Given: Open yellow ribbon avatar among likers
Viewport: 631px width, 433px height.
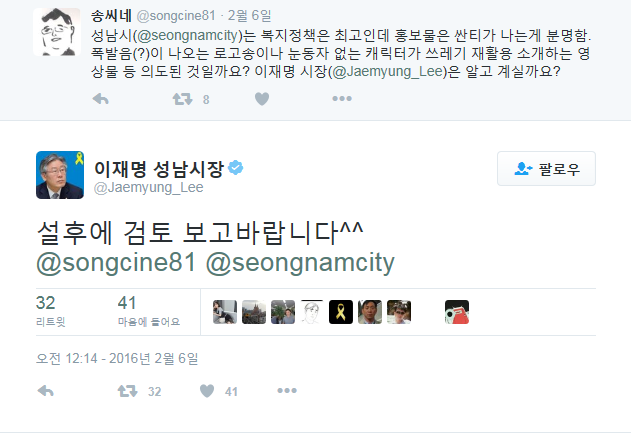Looking at the screenshot, I should (341, 312).
